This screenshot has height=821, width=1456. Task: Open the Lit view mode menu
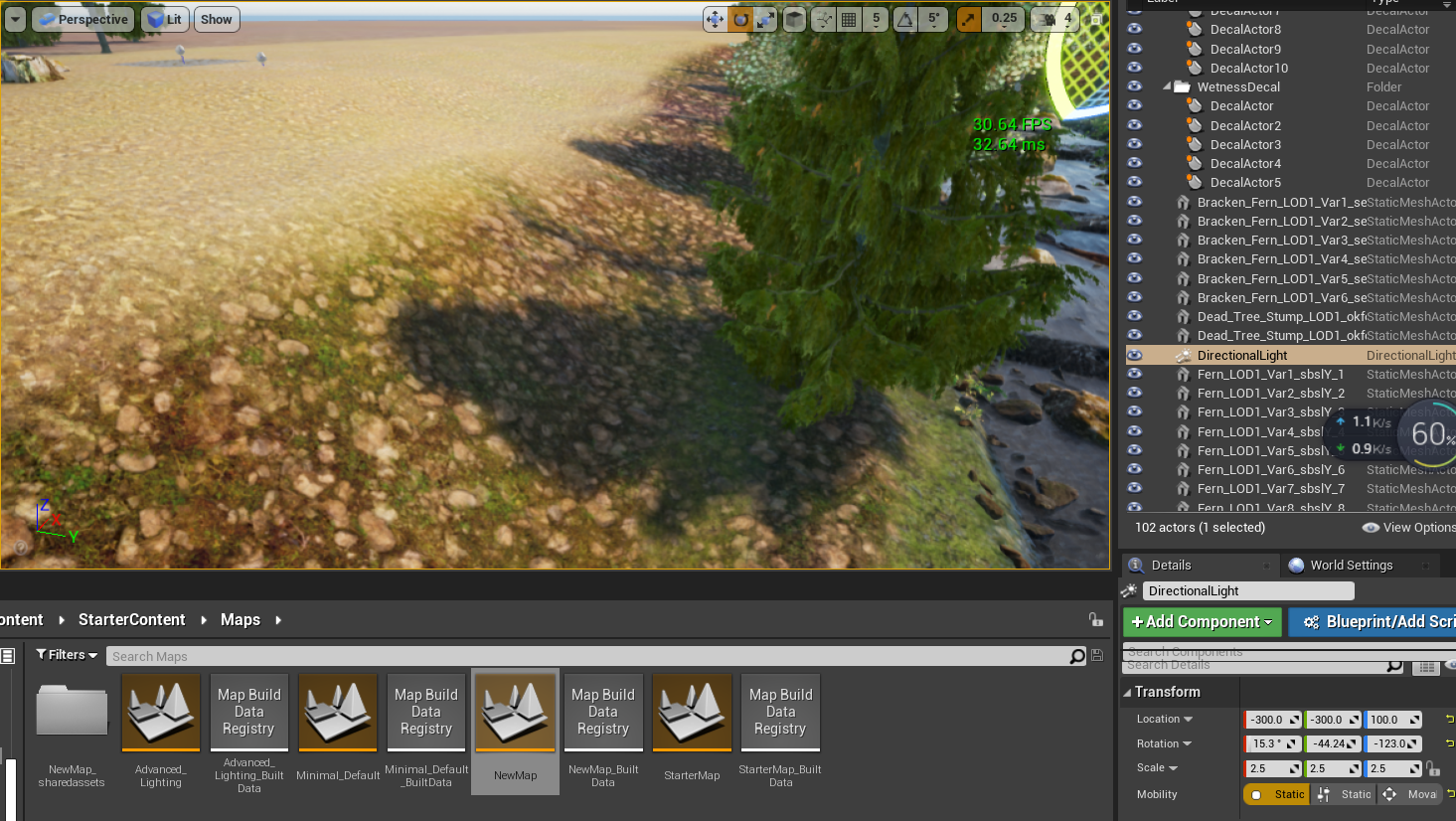[165, 19]
